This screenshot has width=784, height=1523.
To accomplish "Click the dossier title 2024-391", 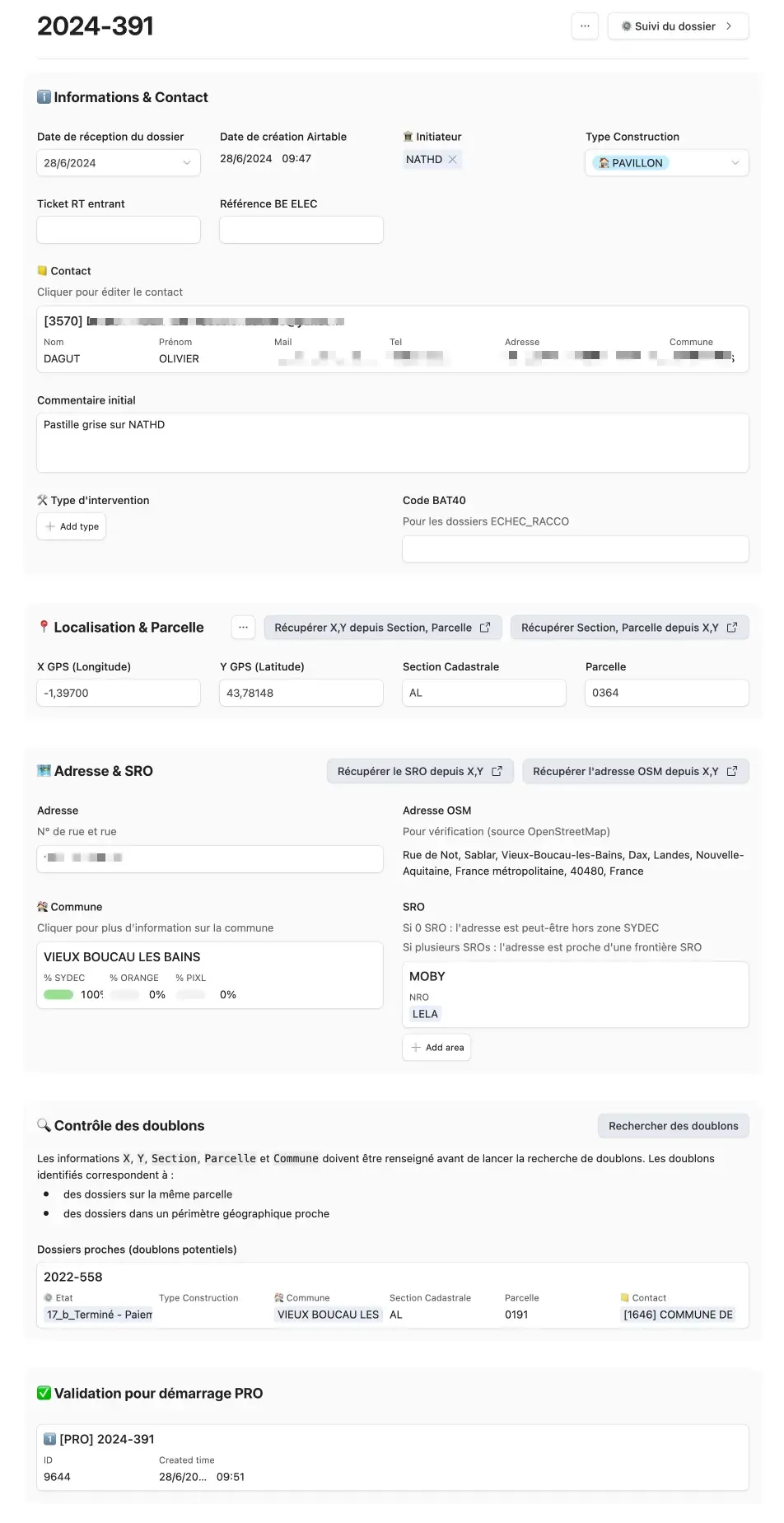I will click(96, 26).
